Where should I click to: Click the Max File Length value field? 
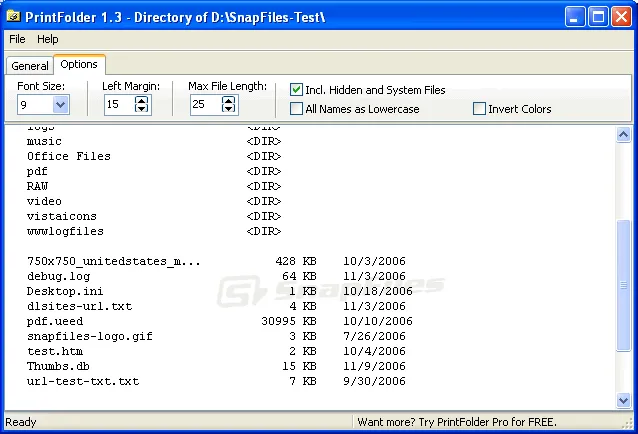(x=205, y=105)
